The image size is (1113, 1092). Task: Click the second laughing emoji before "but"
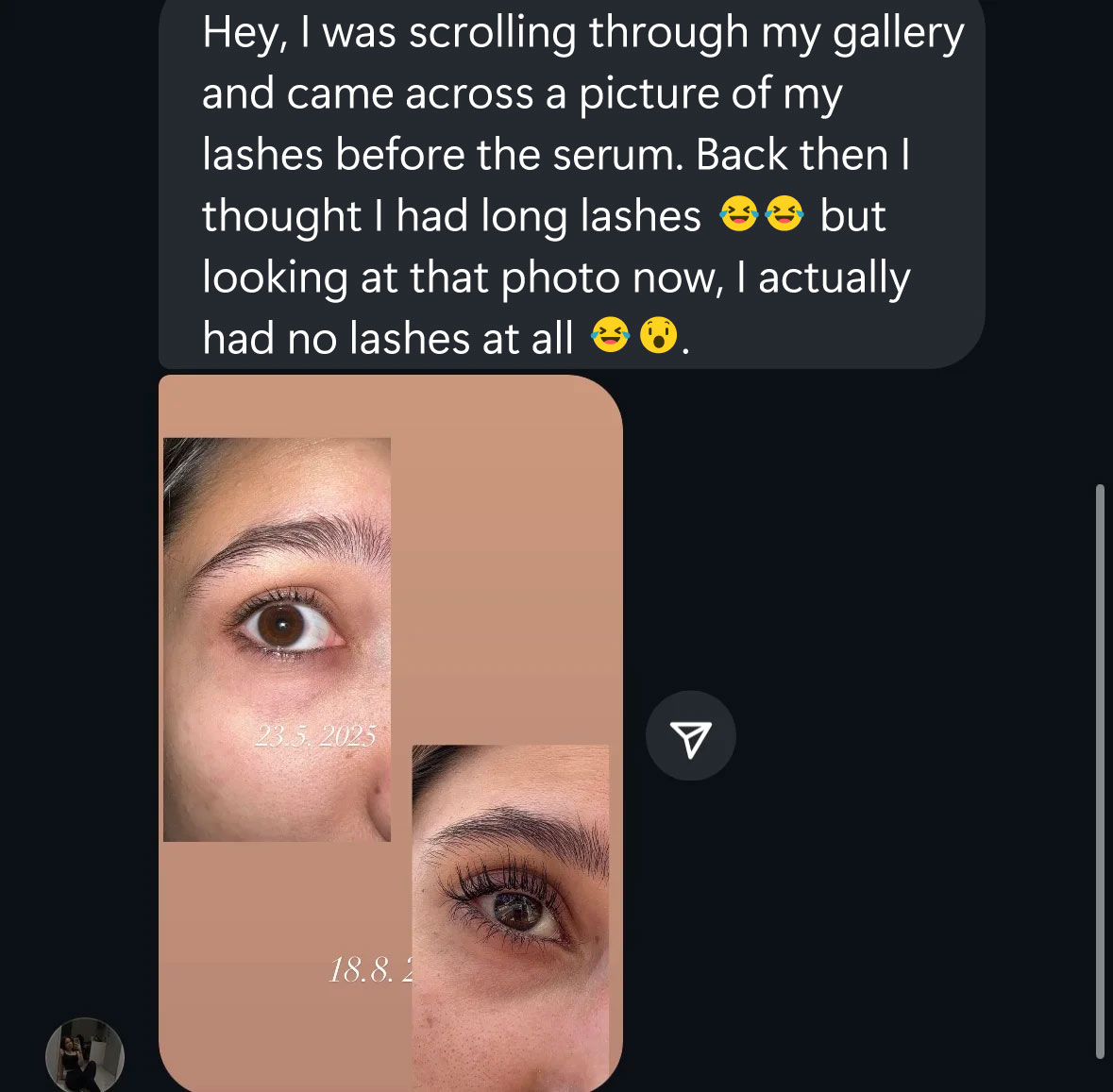click(x=784, y=214)
